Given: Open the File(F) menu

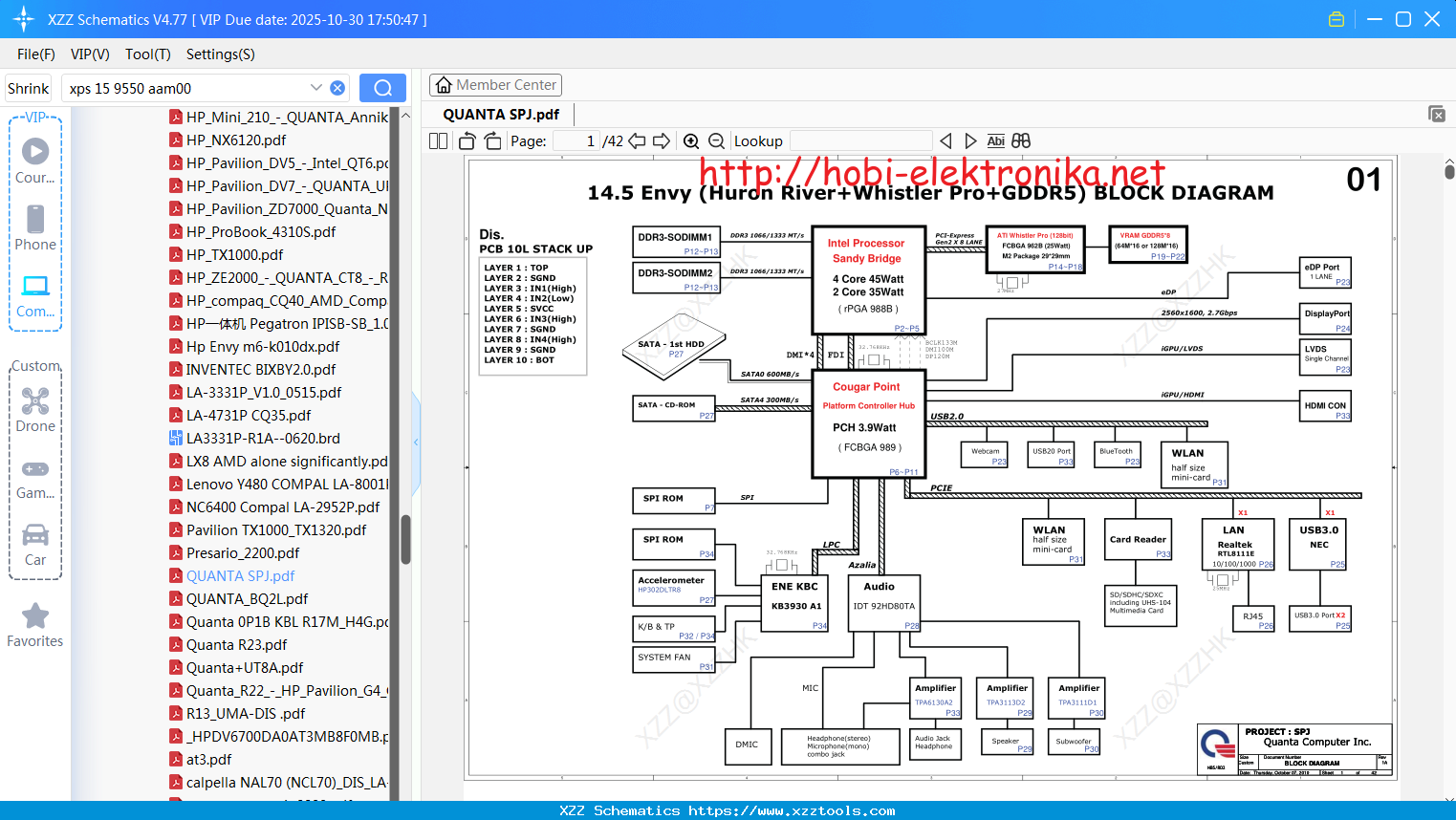Looking at the screenshot, I should point(36,54).
